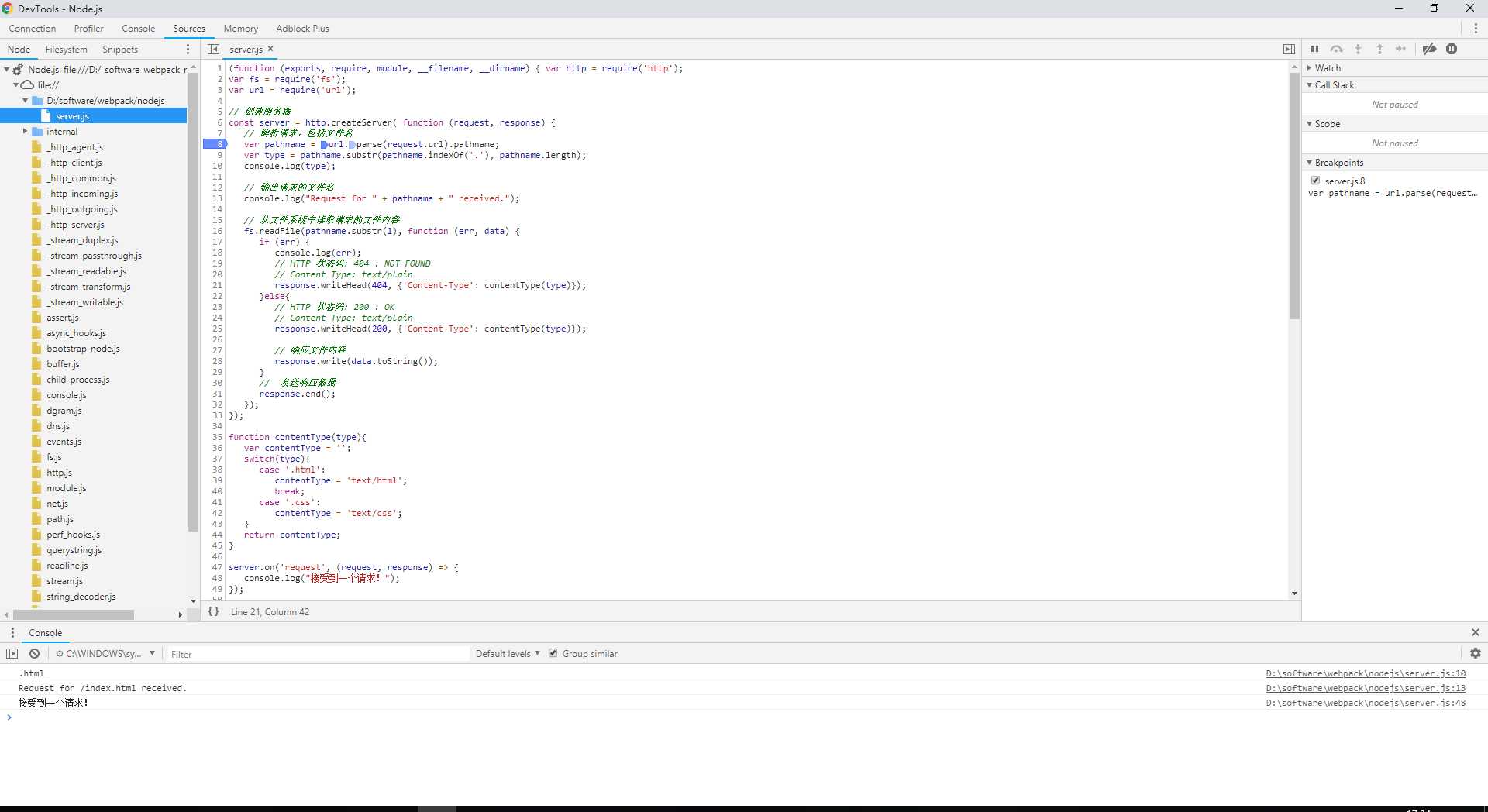
Task: Pause script execution
Action: click(x=1315, y=49)
